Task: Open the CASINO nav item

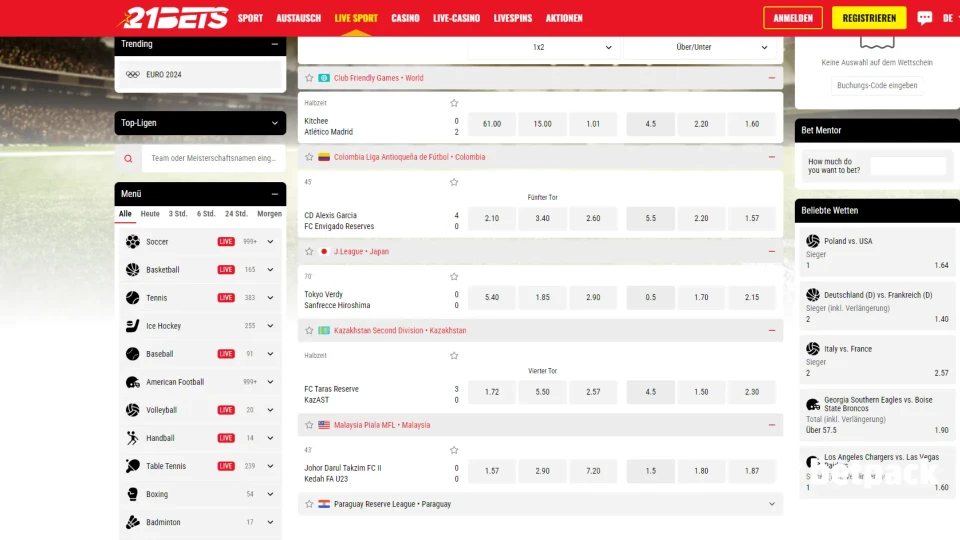Action: (x=405, y=18)
